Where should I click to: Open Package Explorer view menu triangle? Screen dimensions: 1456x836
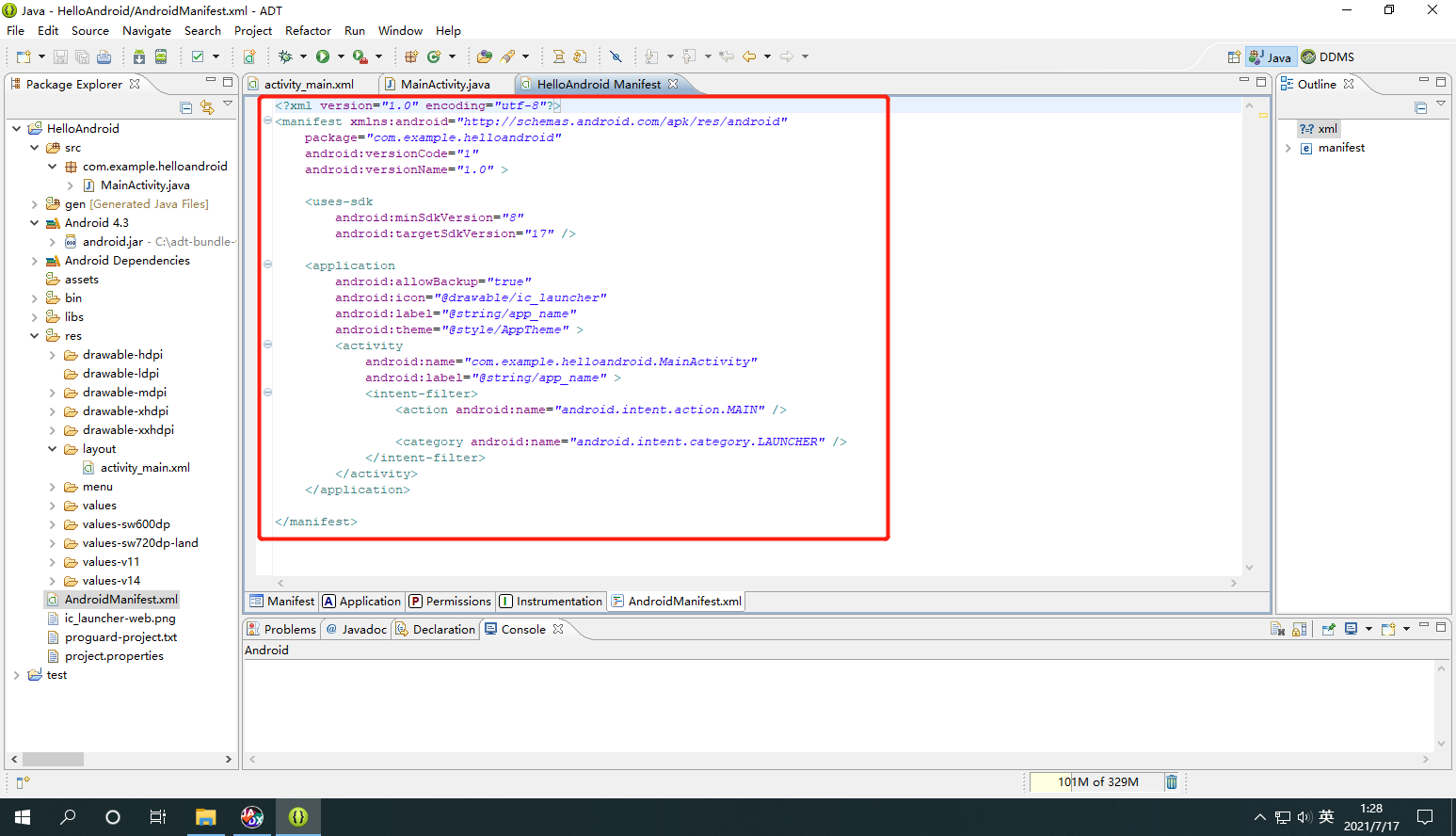pyautogui.click(x=228, y=104)
